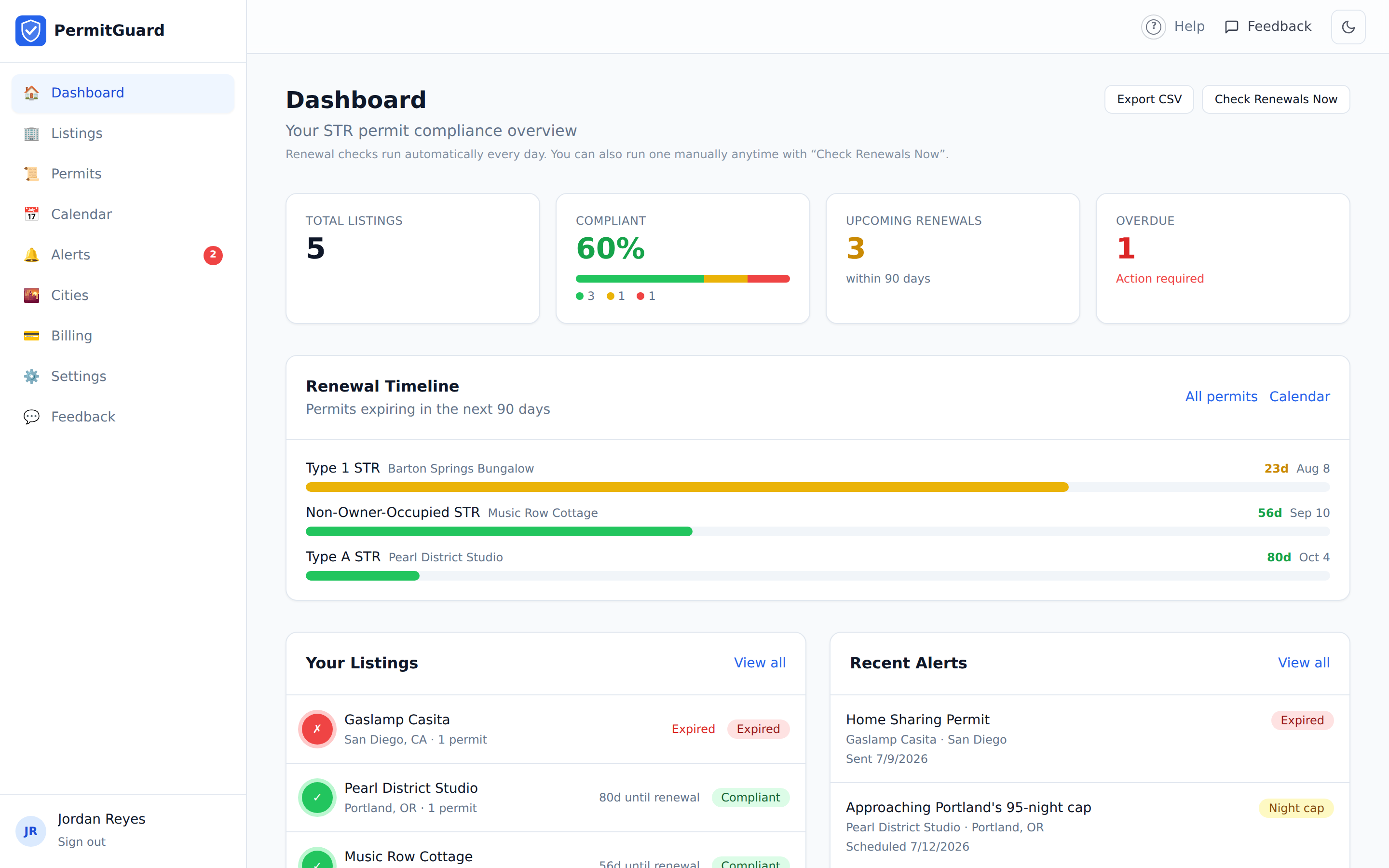Click the Feedback speech-bubble sidebar icon

coord(31,417)
